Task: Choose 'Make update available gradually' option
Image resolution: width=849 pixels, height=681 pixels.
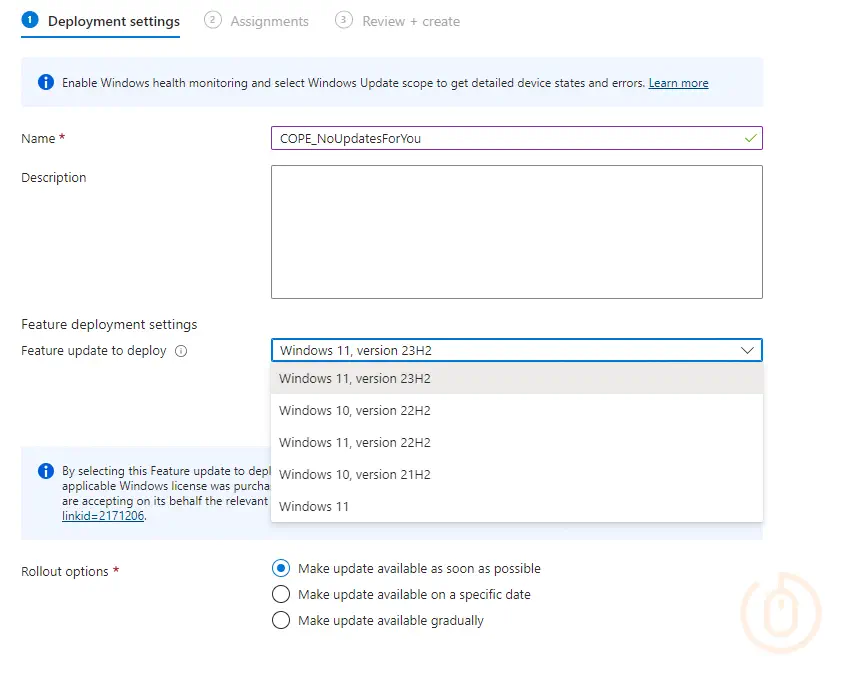Action: [281, 620]
